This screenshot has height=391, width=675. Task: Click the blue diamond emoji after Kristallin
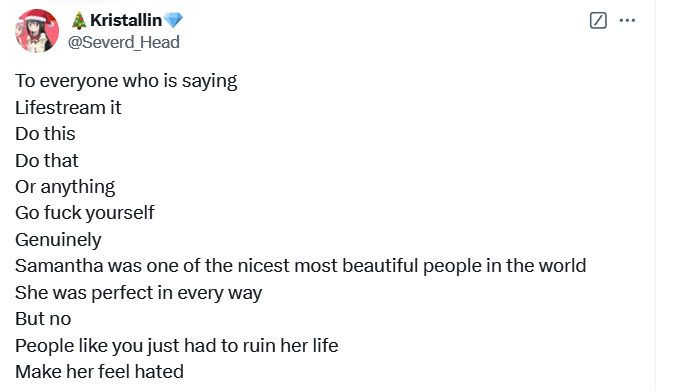pyautogui.click(x=173, y=20)
